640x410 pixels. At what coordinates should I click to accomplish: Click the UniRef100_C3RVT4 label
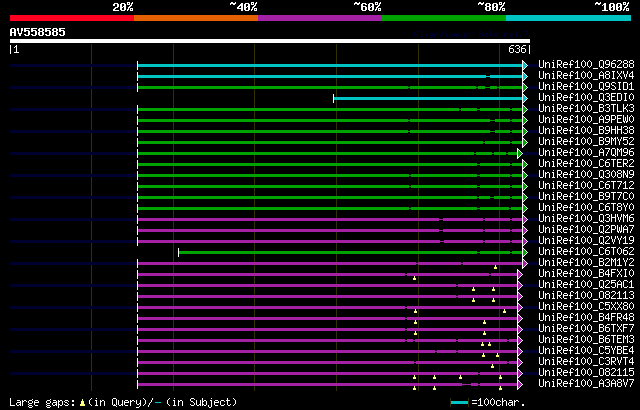[x=586, y=362]
